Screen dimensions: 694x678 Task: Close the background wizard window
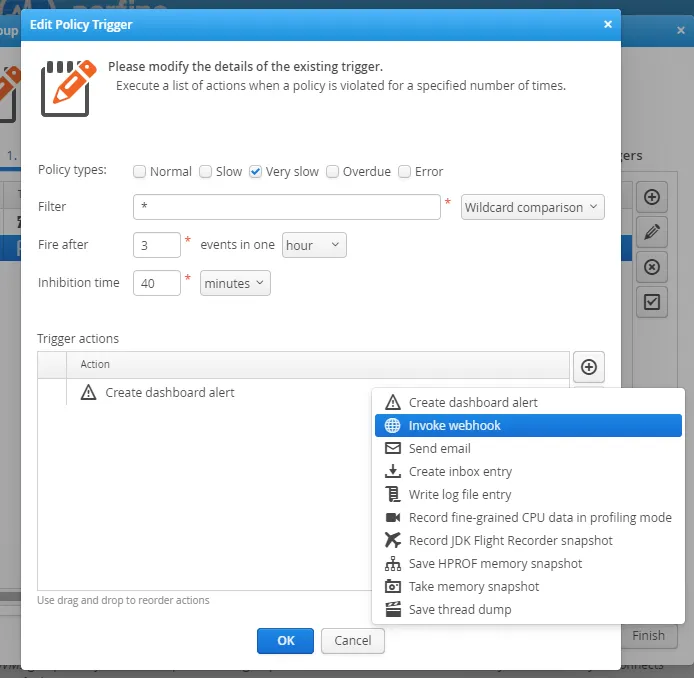click(x=681, y=30)
